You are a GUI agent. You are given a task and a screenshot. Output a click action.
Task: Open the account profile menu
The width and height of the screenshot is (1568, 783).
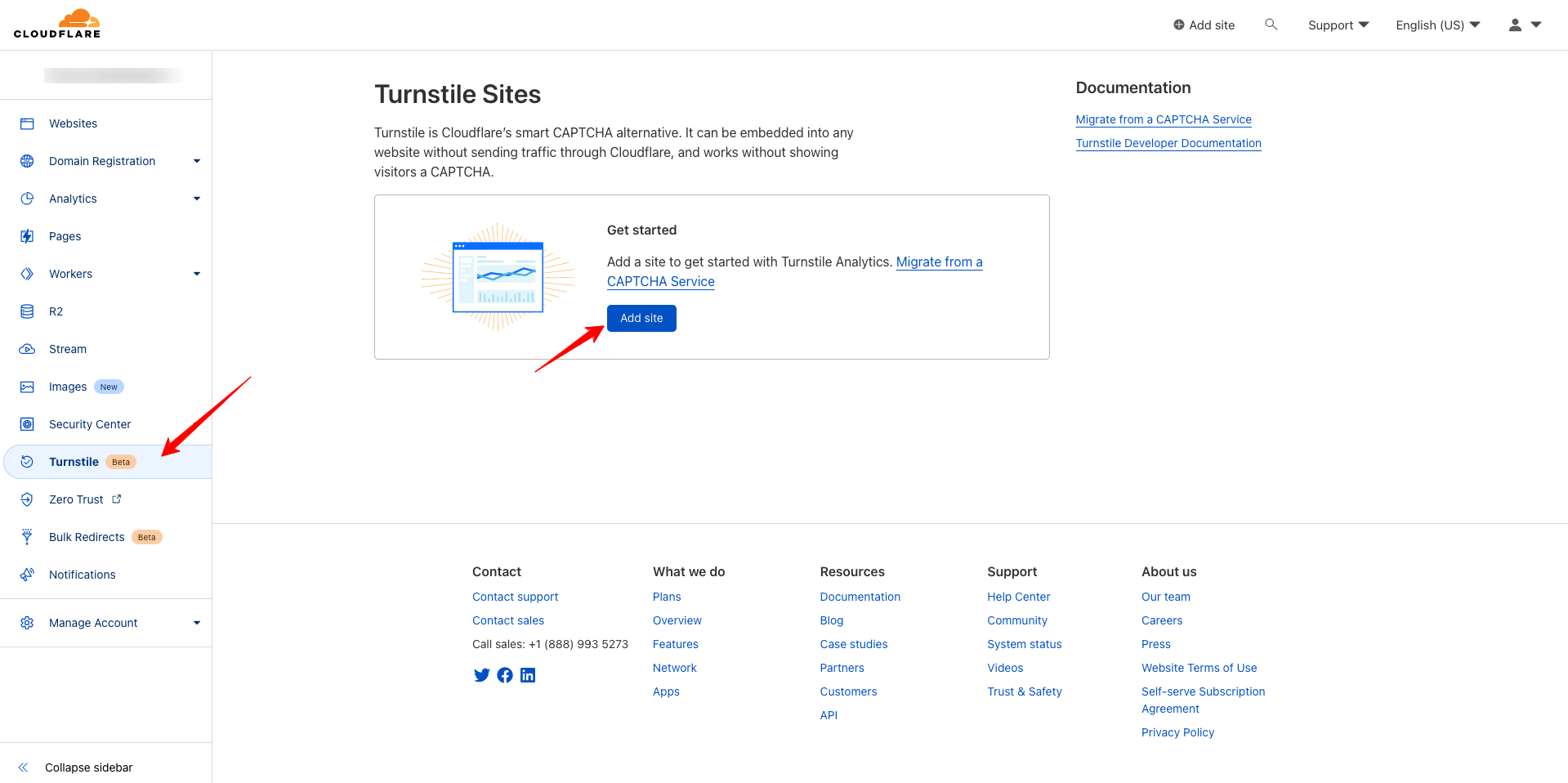(x=1525, y=25)
